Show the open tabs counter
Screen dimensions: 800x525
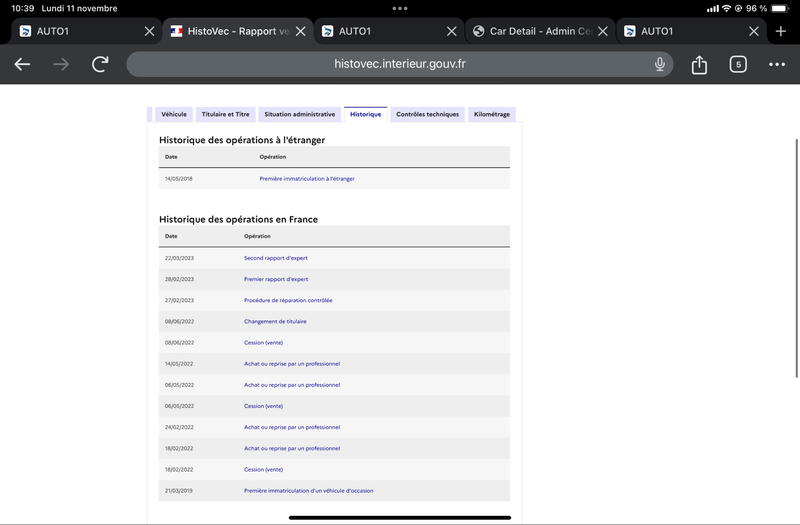(738, 64)
